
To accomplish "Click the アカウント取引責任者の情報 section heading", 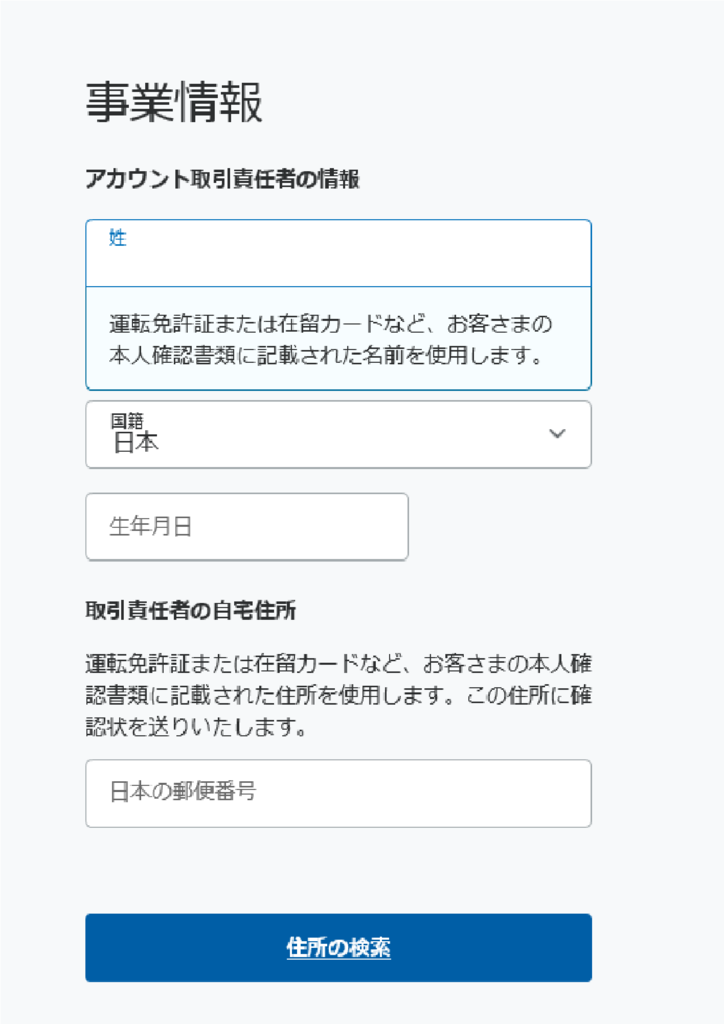I will pyautogui.click(x=222, y=178).
